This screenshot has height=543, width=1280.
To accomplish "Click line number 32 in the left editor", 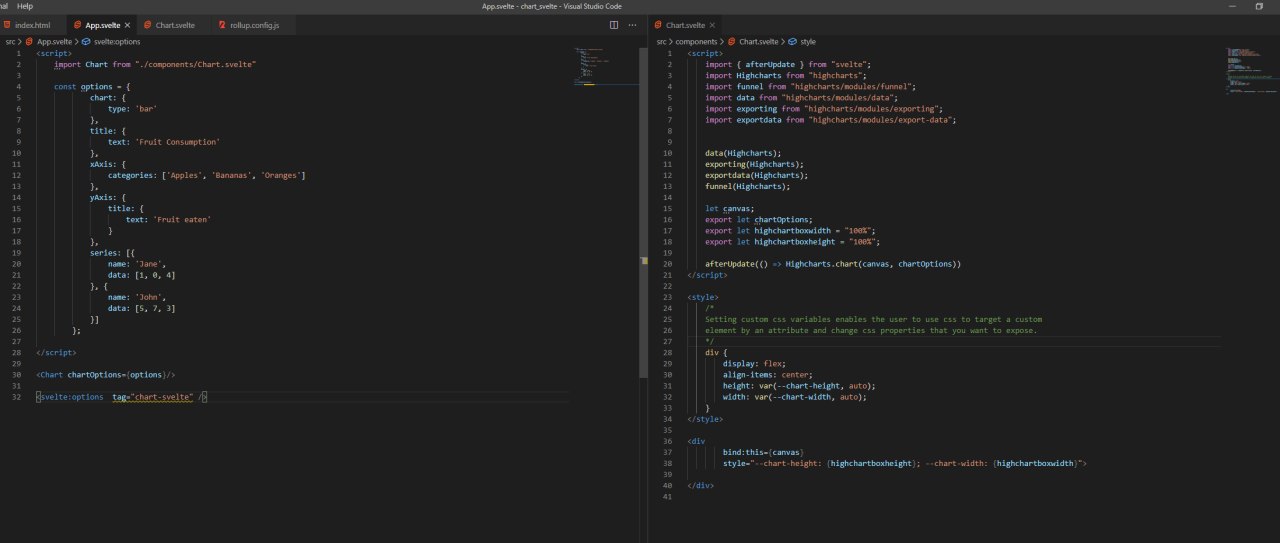I will coord(18,397).
